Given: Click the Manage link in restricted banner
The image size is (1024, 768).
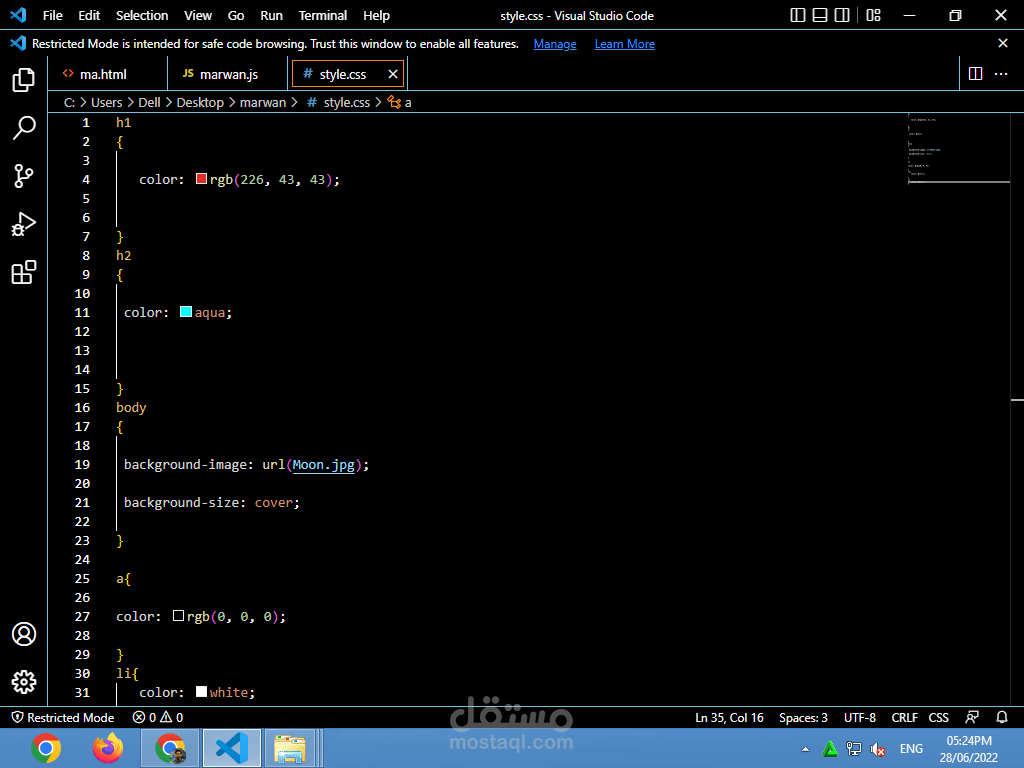Looking at the screenshot, I should (554, 44).
